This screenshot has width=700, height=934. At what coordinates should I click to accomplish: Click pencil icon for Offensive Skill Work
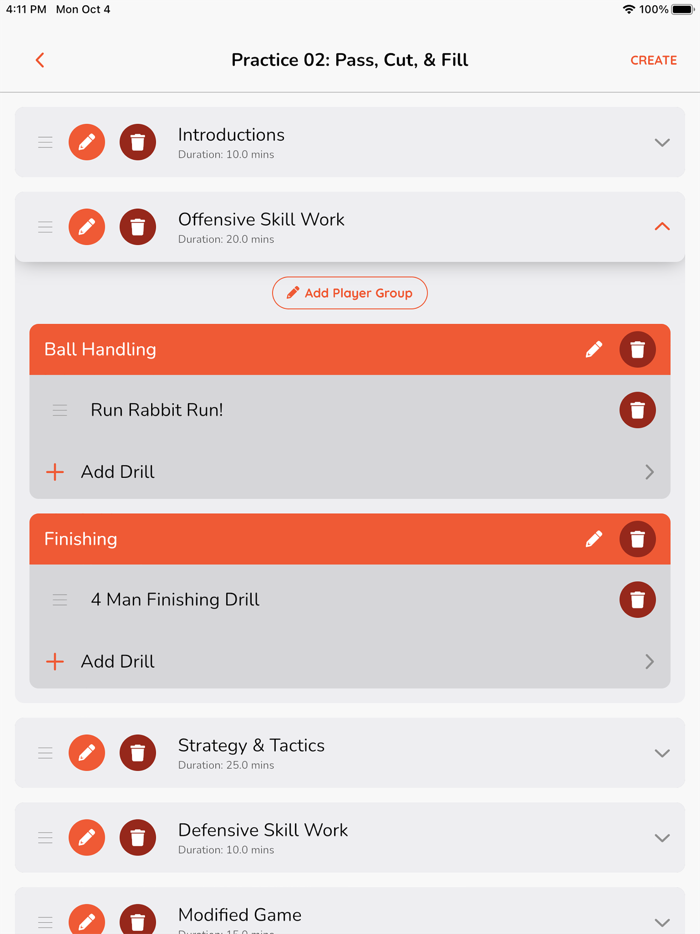87,227
